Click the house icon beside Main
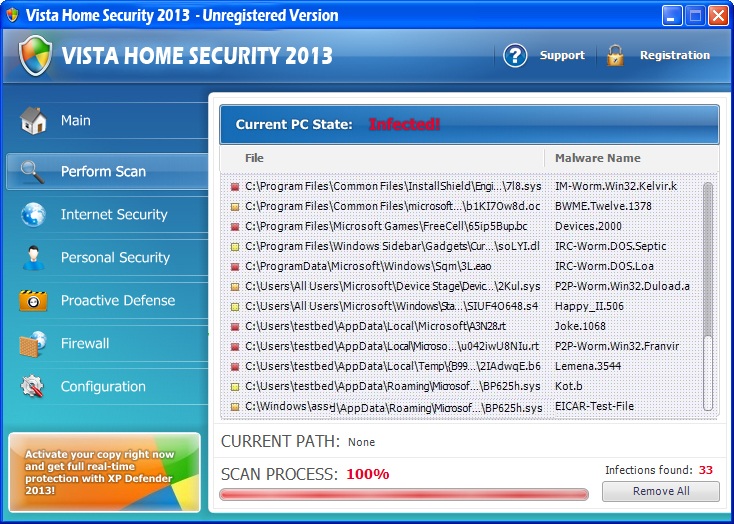This screenshot has width=734, height=524. (33, 121)
